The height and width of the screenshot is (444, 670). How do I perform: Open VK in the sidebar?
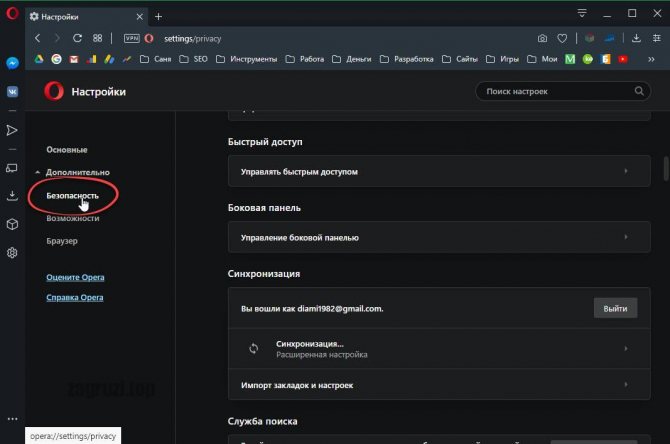pyautogui.click(x=12, y=91)
